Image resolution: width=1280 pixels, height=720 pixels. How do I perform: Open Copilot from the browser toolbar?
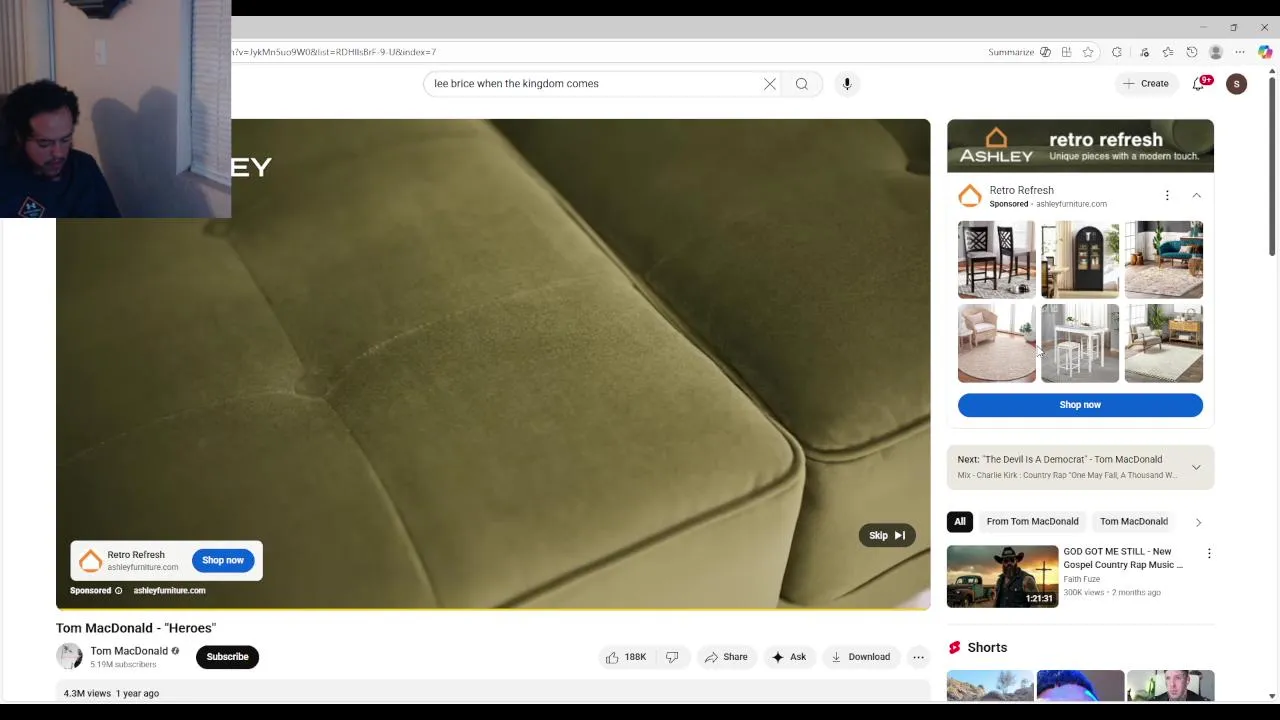pos(1265,52)
